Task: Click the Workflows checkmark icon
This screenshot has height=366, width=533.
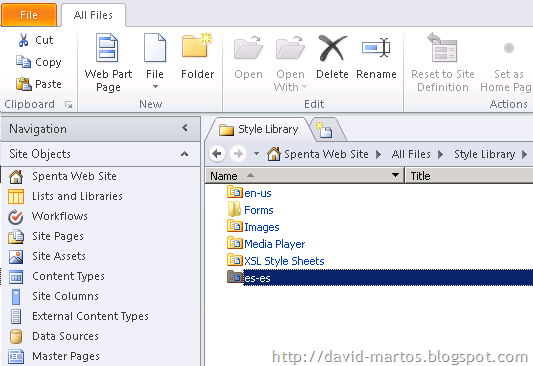Action: [x=16, y=217]
